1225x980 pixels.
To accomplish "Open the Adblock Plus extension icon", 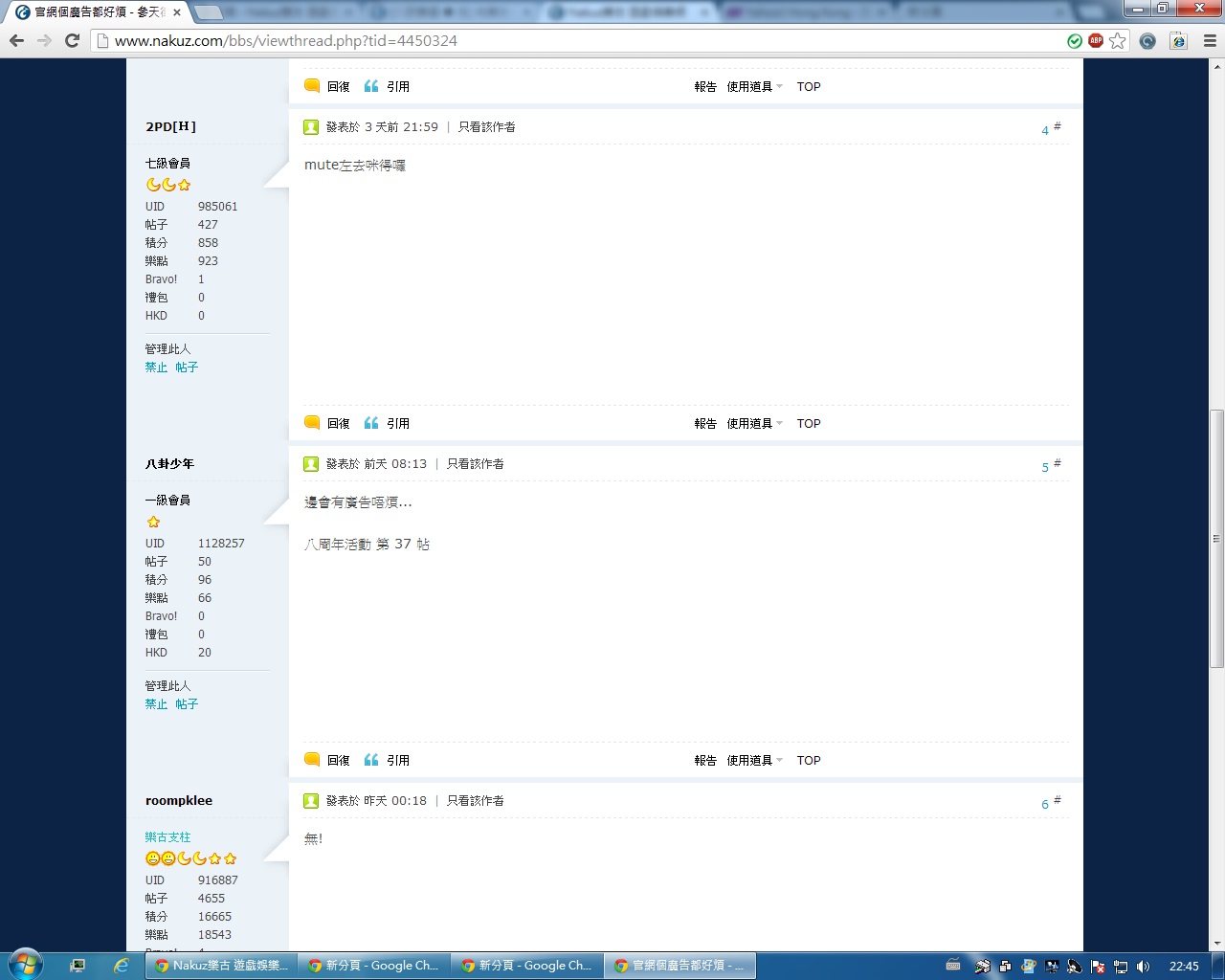I will coord(1096,40).
